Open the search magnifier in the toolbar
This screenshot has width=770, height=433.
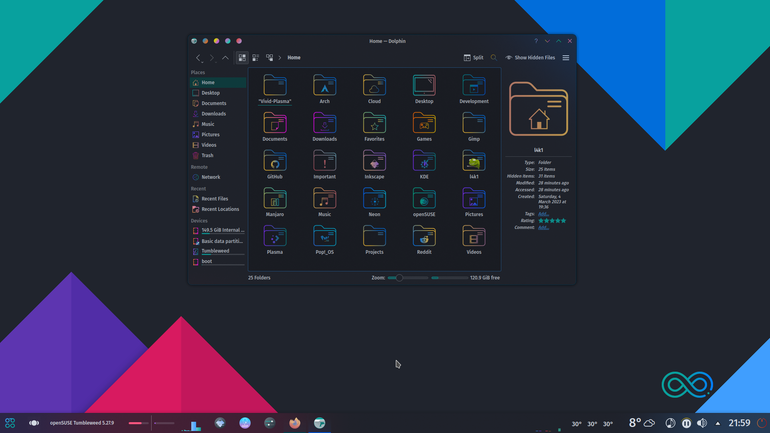[x=494, y=58]
